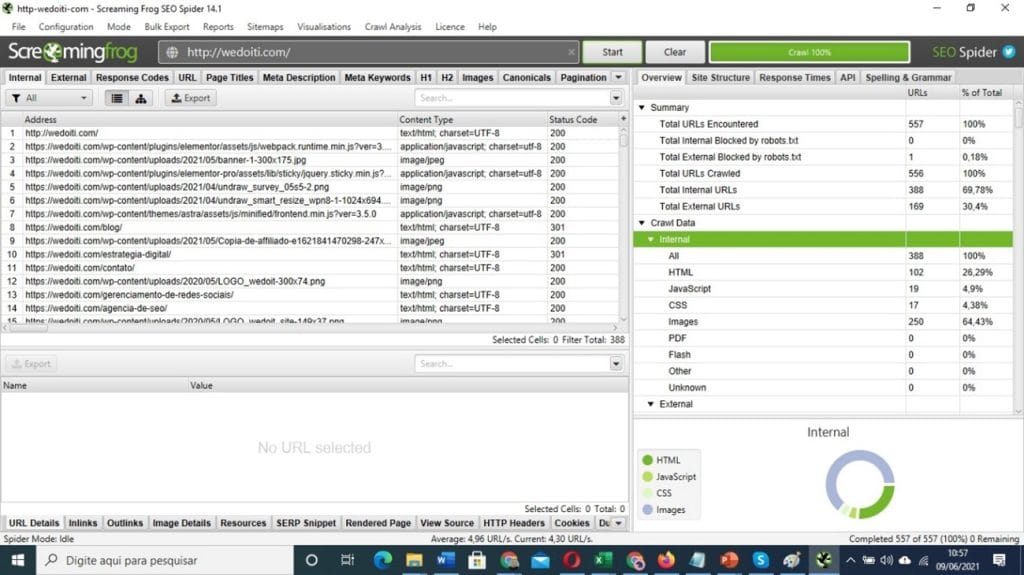Launch Microsoft Edge from taskbar

383,560
